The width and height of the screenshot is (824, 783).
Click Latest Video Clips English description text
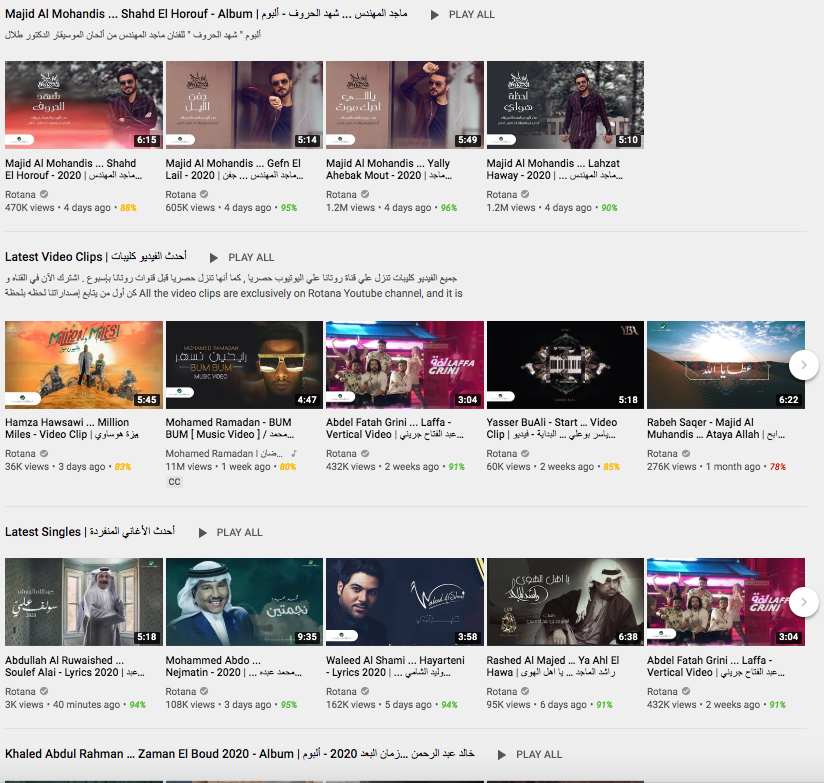pos(301,293)
